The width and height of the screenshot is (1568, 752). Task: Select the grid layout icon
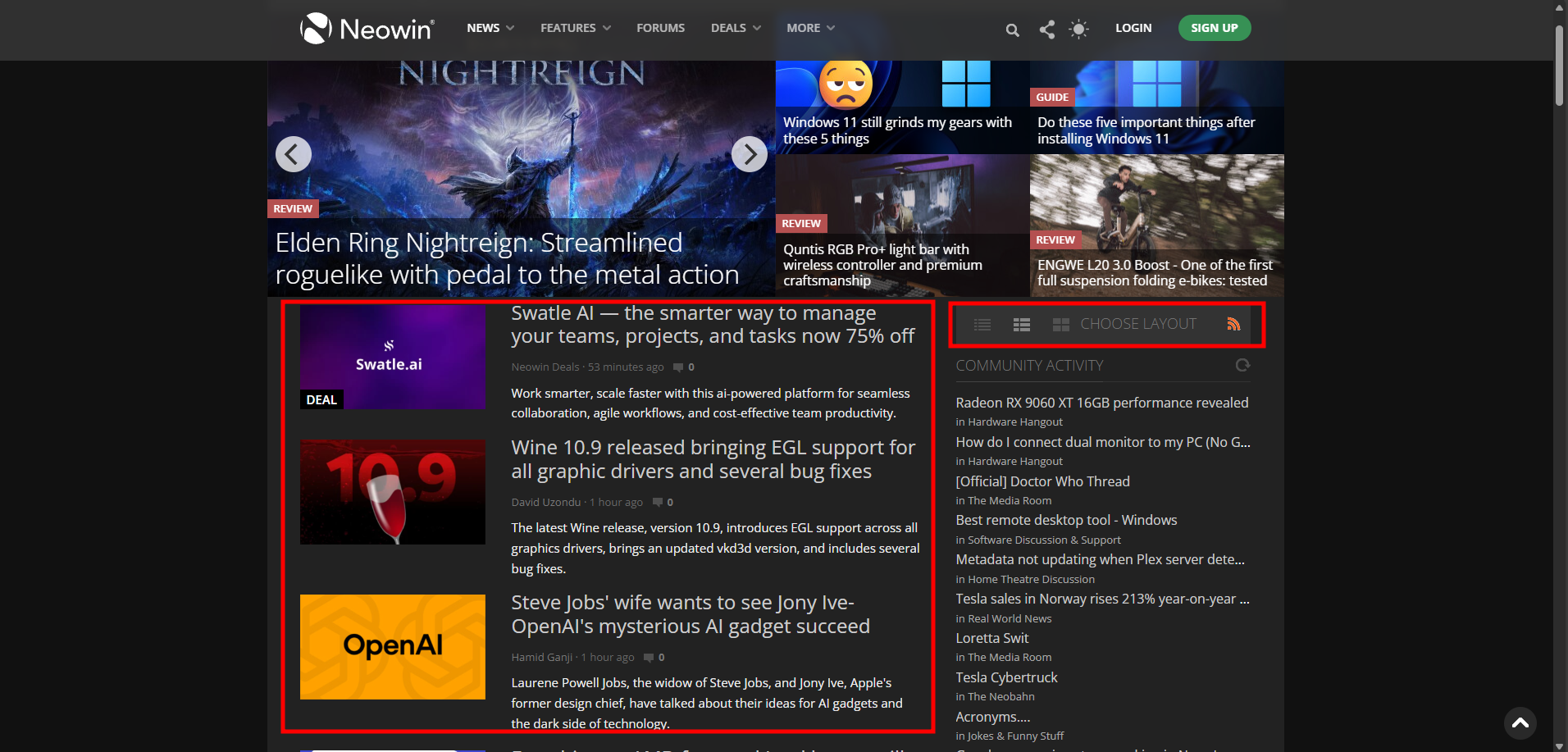point(1061,325)
